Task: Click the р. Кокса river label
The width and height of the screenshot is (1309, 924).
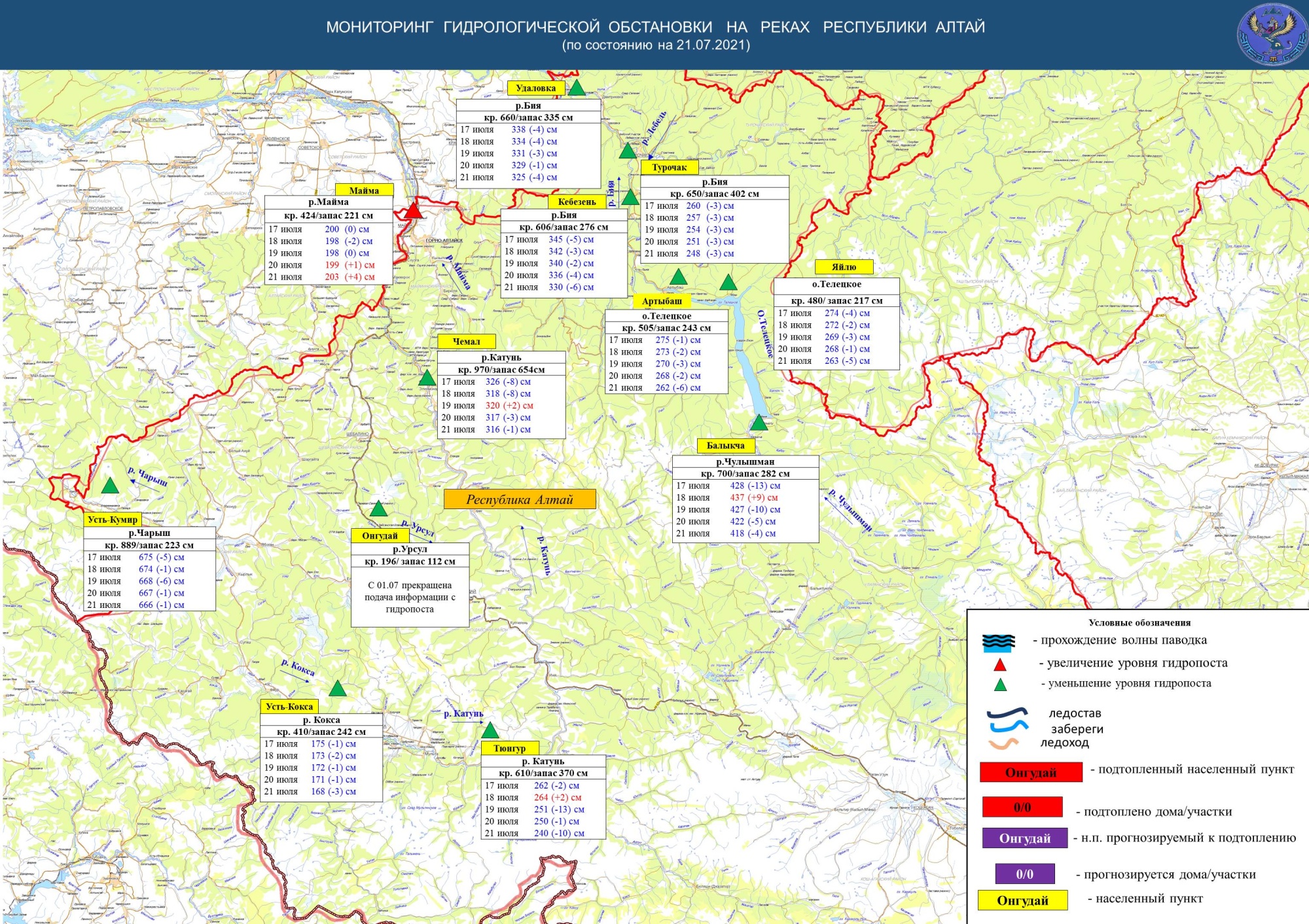Action: click(298, 668)
